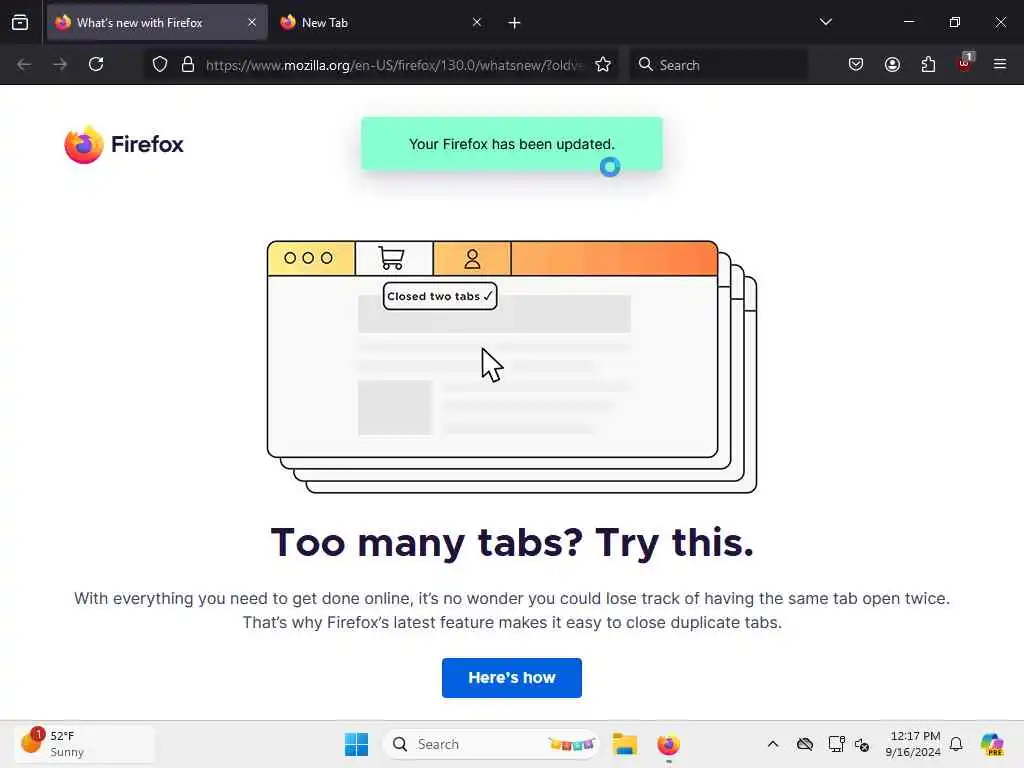Open the tracking protection shield panel
This screenshot has height=768, width=1024.
point(160,64)
